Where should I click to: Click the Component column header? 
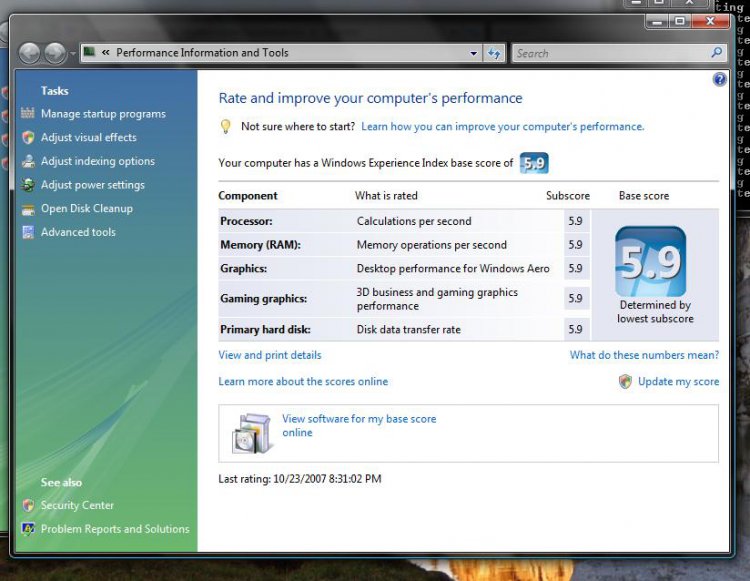tap(248, 196)
